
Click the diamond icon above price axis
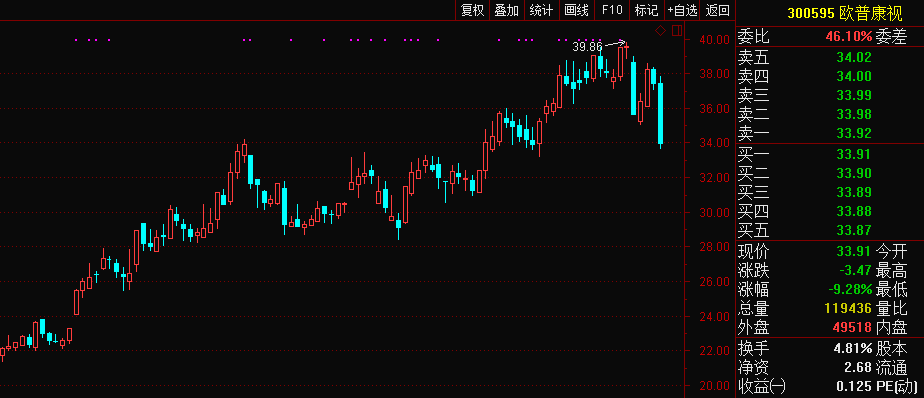click(x=661, y=30)
